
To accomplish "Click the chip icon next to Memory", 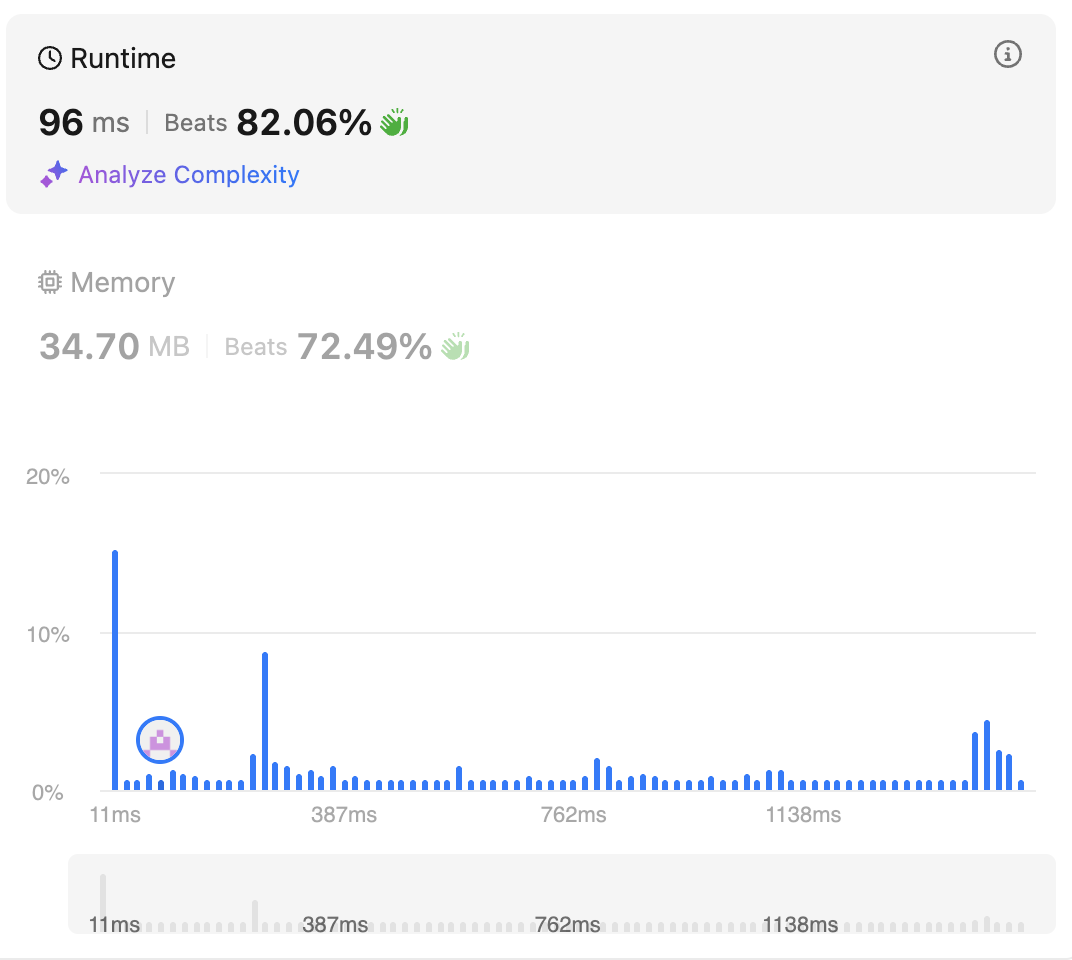I will click(49, 283).
